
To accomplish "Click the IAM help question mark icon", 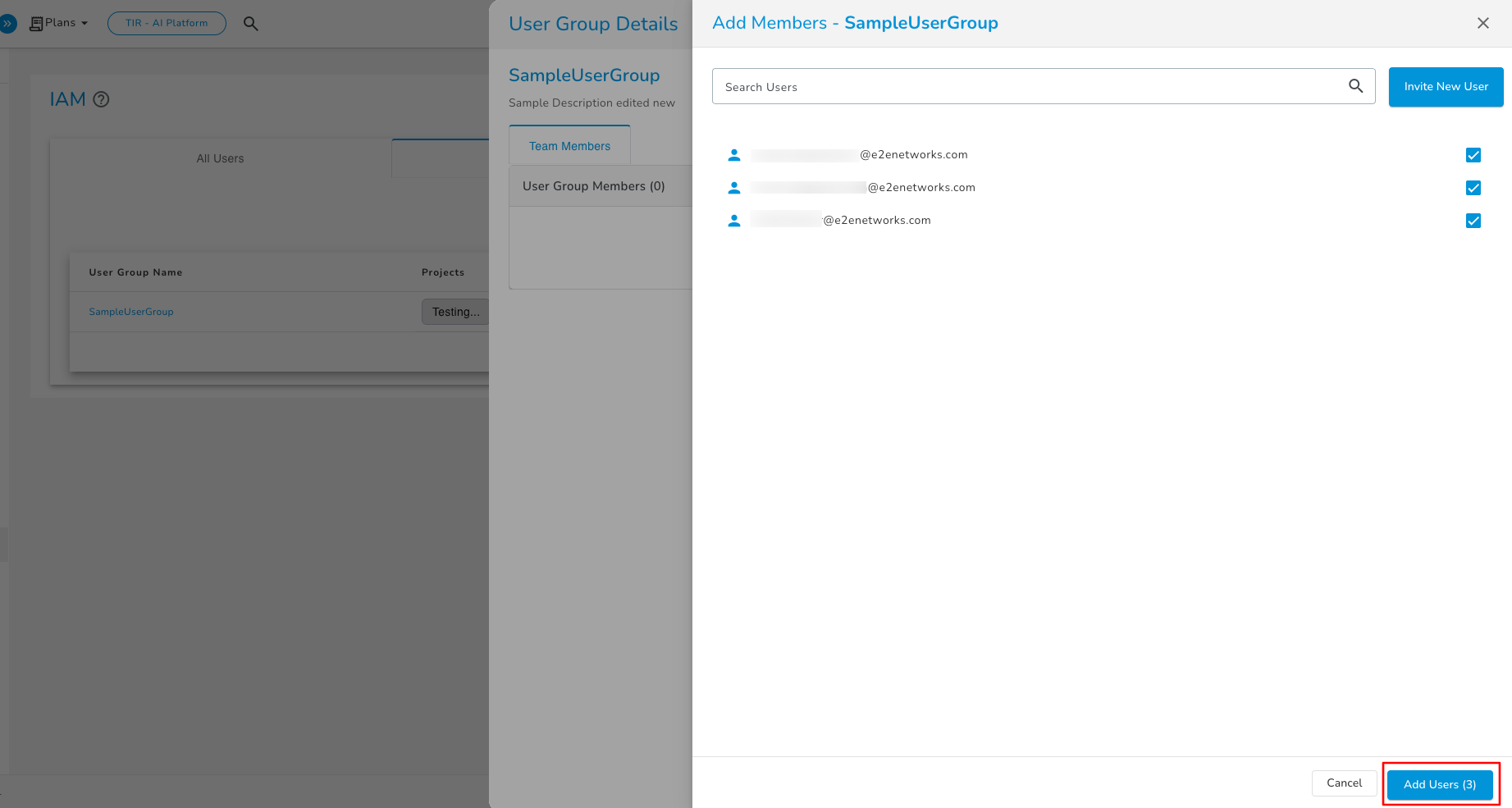I will click(x=101, y=99).
